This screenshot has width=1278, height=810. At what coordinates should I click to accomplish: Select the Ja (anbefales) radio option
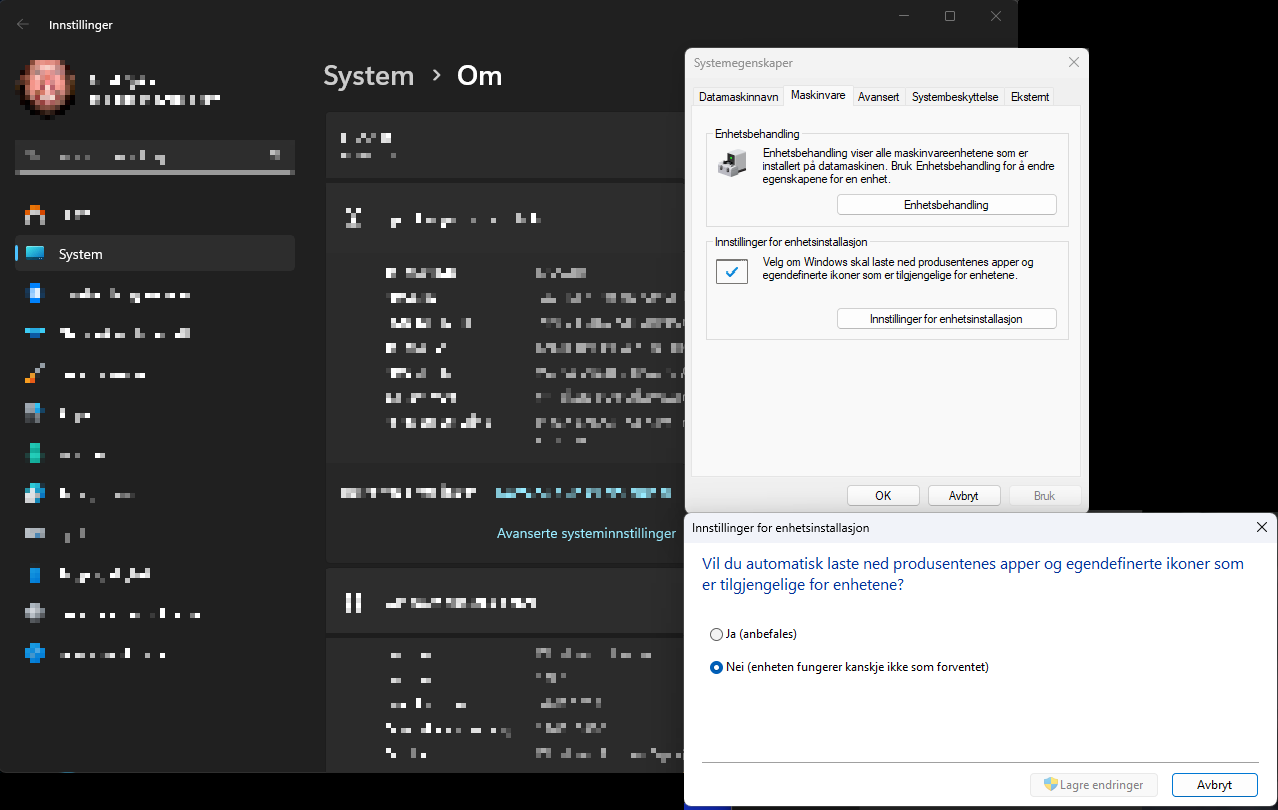(716, 634)
